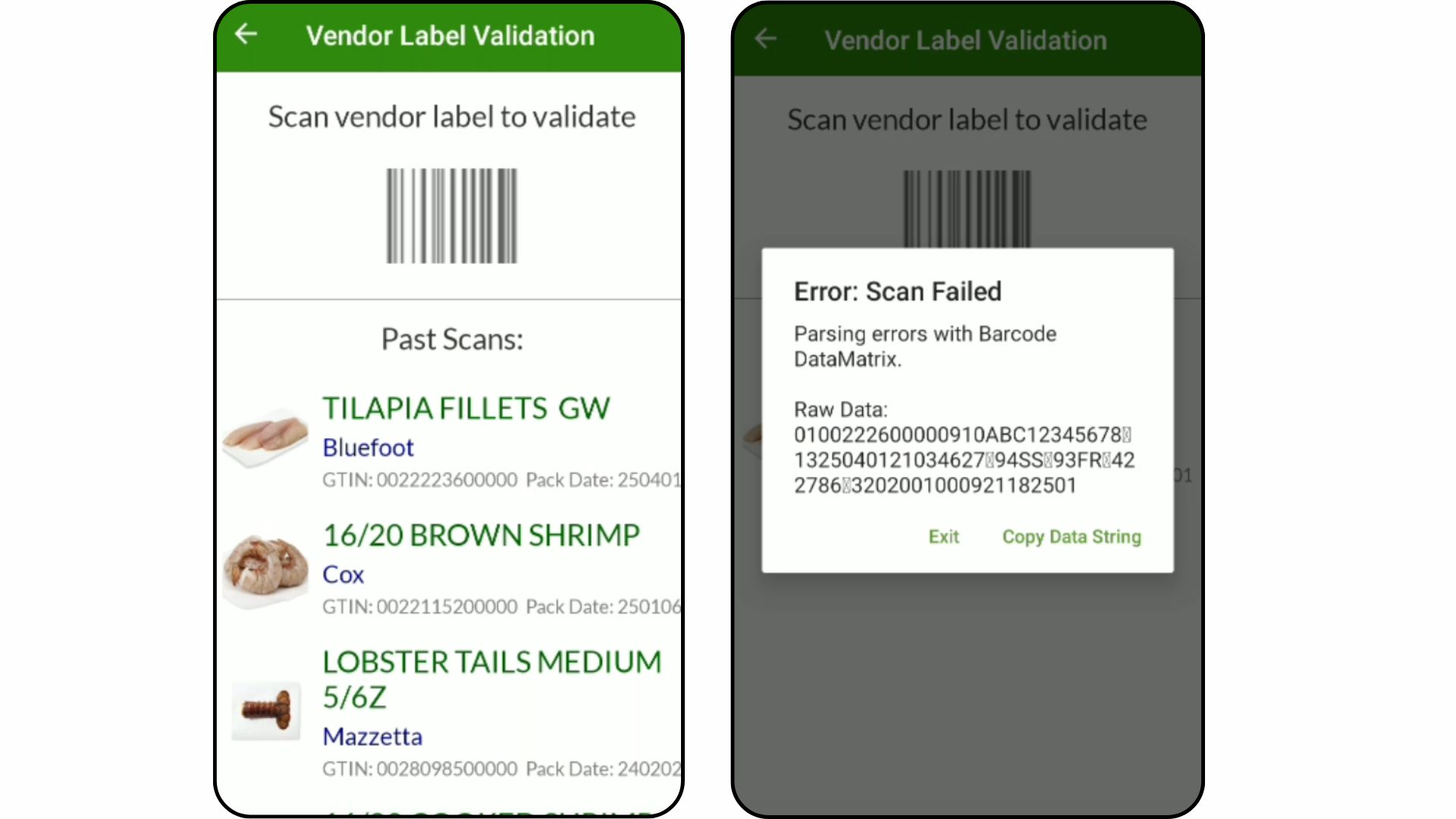Tap the back arrow on Vendor Label Validation

pos(246,34)
